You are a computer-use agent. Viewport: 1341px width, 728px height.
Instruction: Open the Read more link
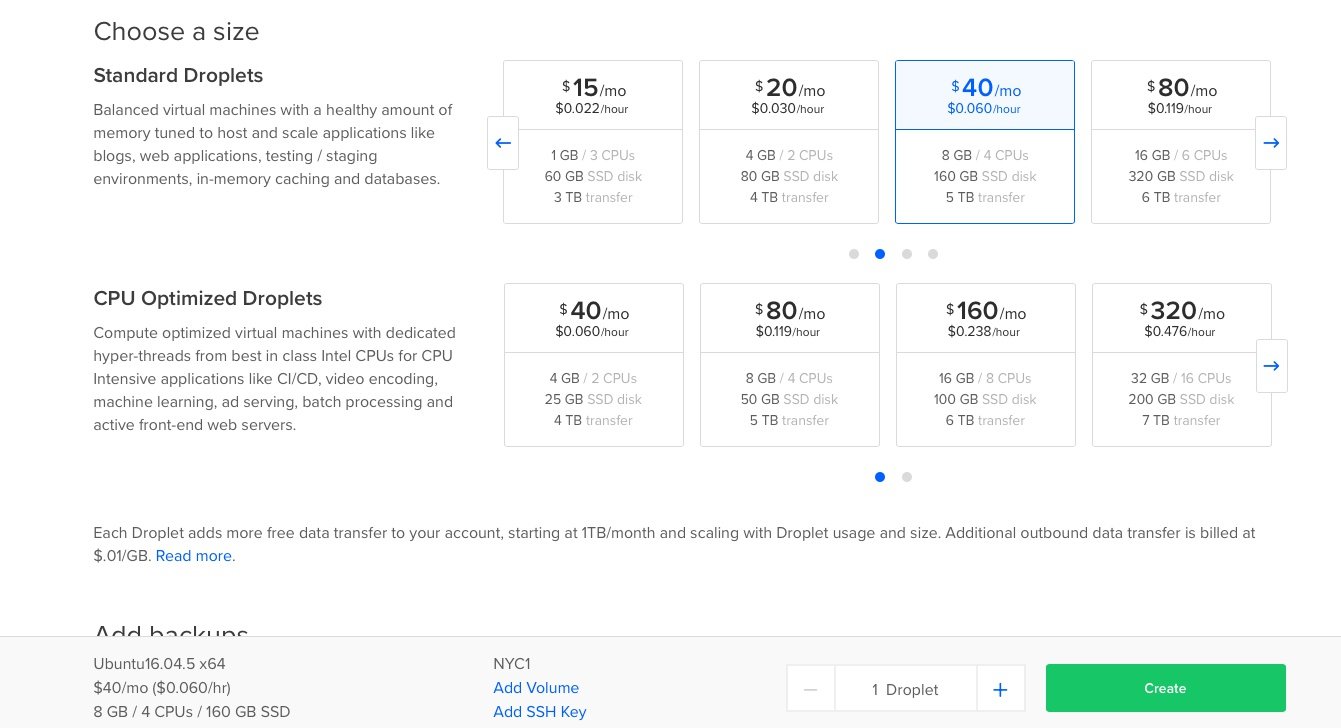pos(194,556)
